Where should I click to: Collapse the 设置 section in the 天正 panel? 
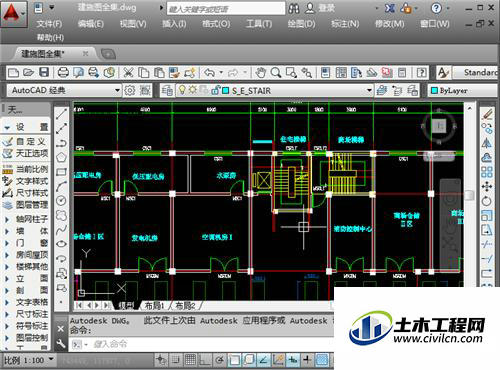[x=7, y=127]
